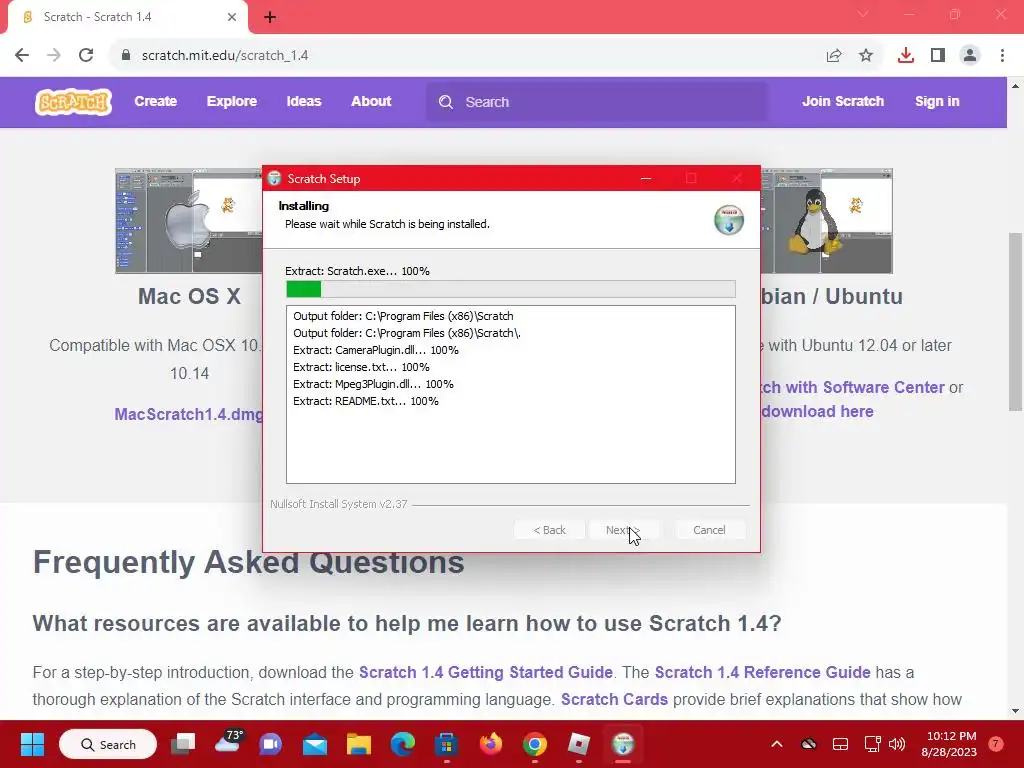Click the Next button in Scratch Setup
Image resolution: width=1024 pixels, height=768 pixels.
pos(624,530)
